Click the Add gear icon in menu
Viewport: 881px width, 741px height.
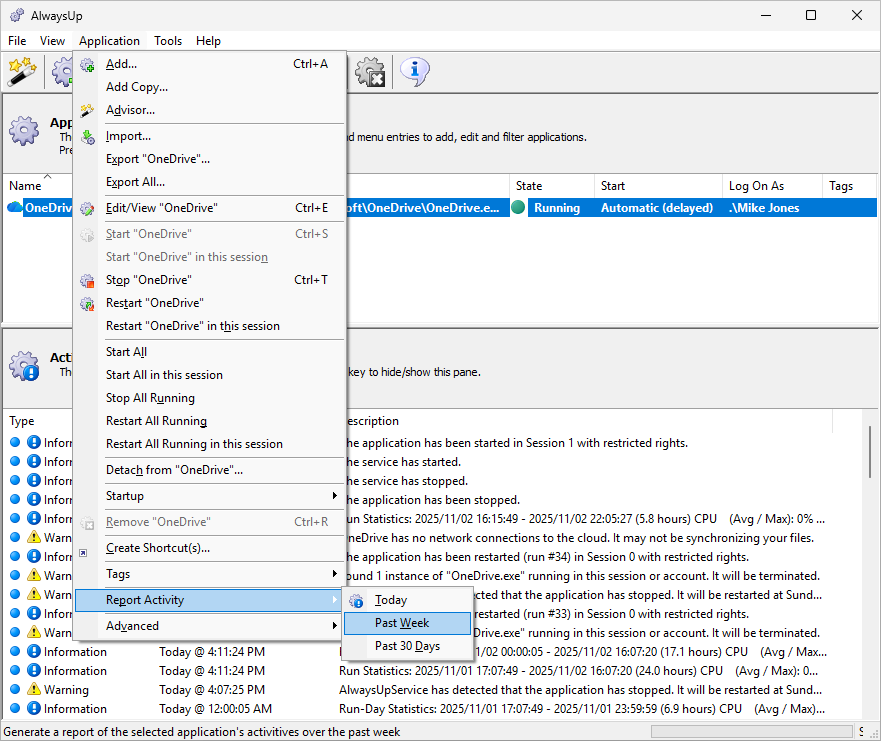click(88, 64)
